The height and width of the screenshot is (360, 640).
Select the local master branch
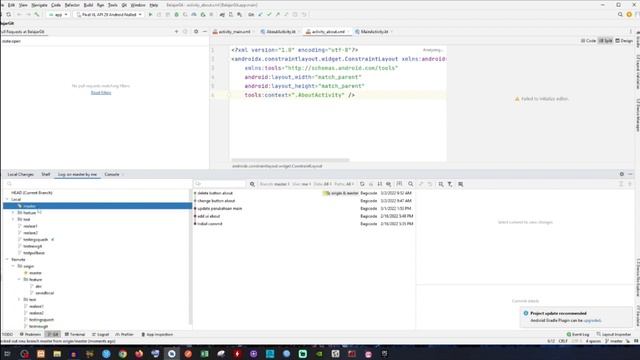tap(98, 206)
